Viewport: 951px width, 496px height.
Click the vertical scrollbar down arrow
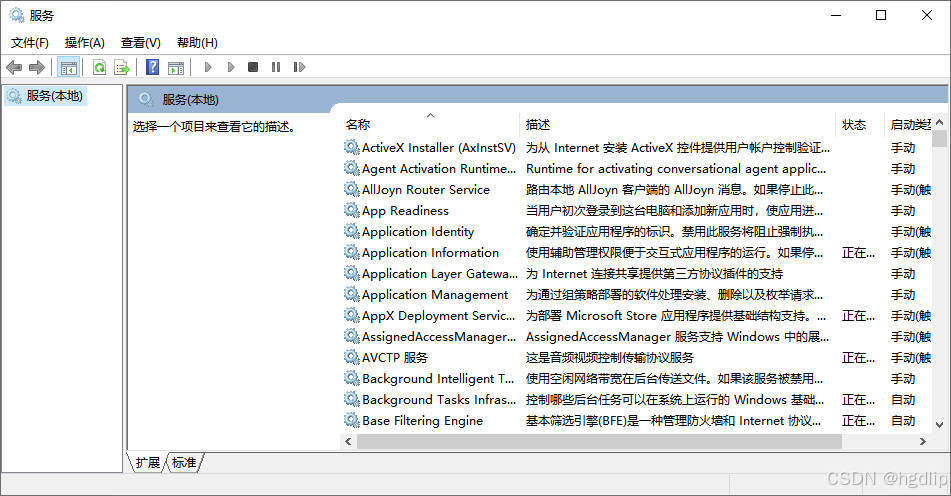(939, 424)
